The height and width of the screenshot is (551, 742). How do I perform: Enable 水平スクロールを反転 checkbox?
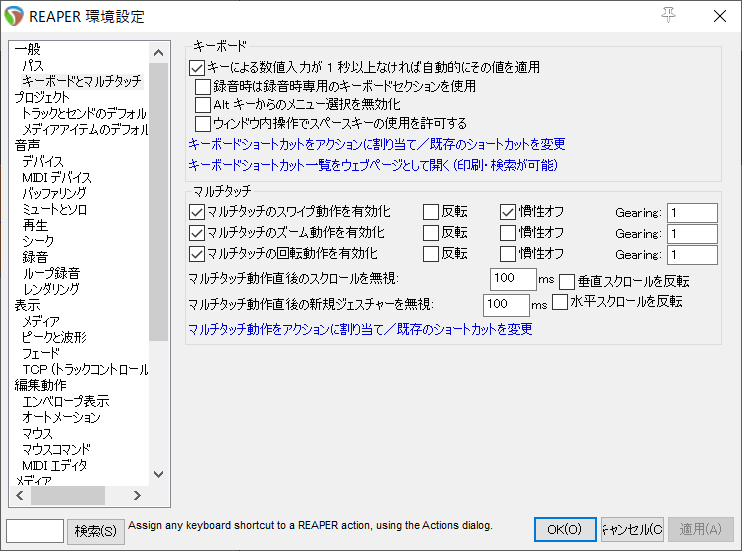tap(560, 302)
